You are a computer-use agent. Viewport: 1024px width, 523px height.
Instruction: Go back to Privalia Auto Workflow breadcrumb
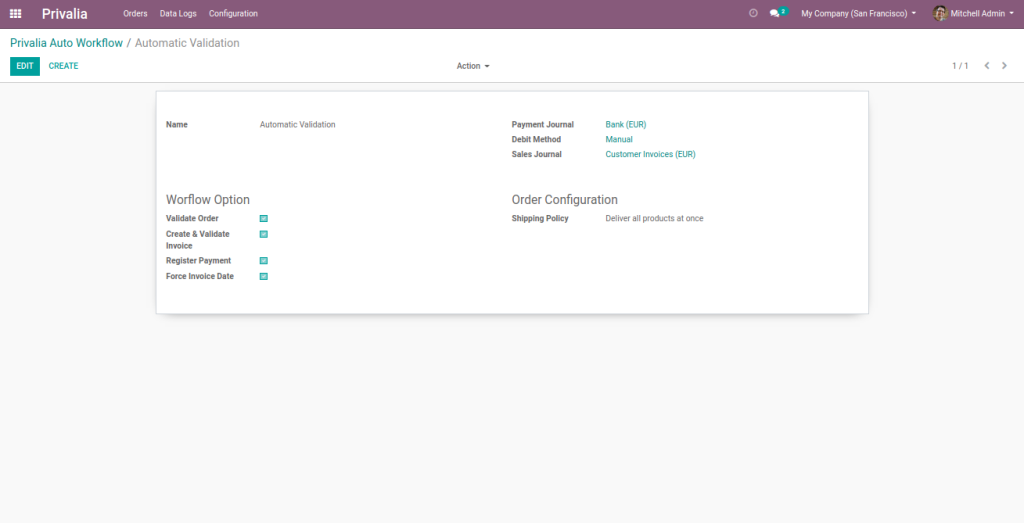[x=67, y=43]
